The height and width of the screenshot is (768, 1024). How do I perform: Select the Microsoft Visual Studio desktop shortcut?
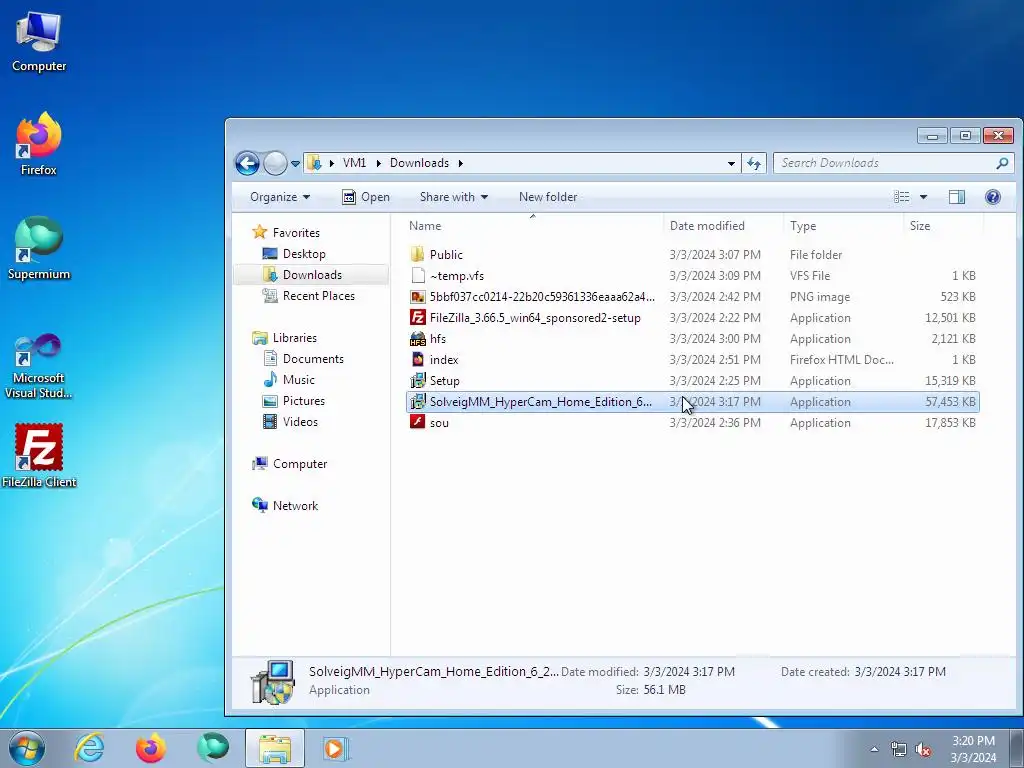[x=39, y=366]
